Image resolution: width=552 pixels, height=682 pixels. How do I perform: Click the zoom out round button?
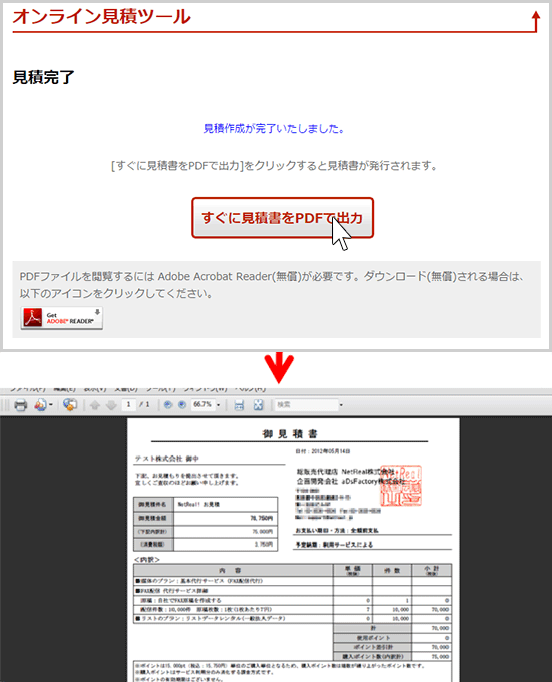coord(167,405)
